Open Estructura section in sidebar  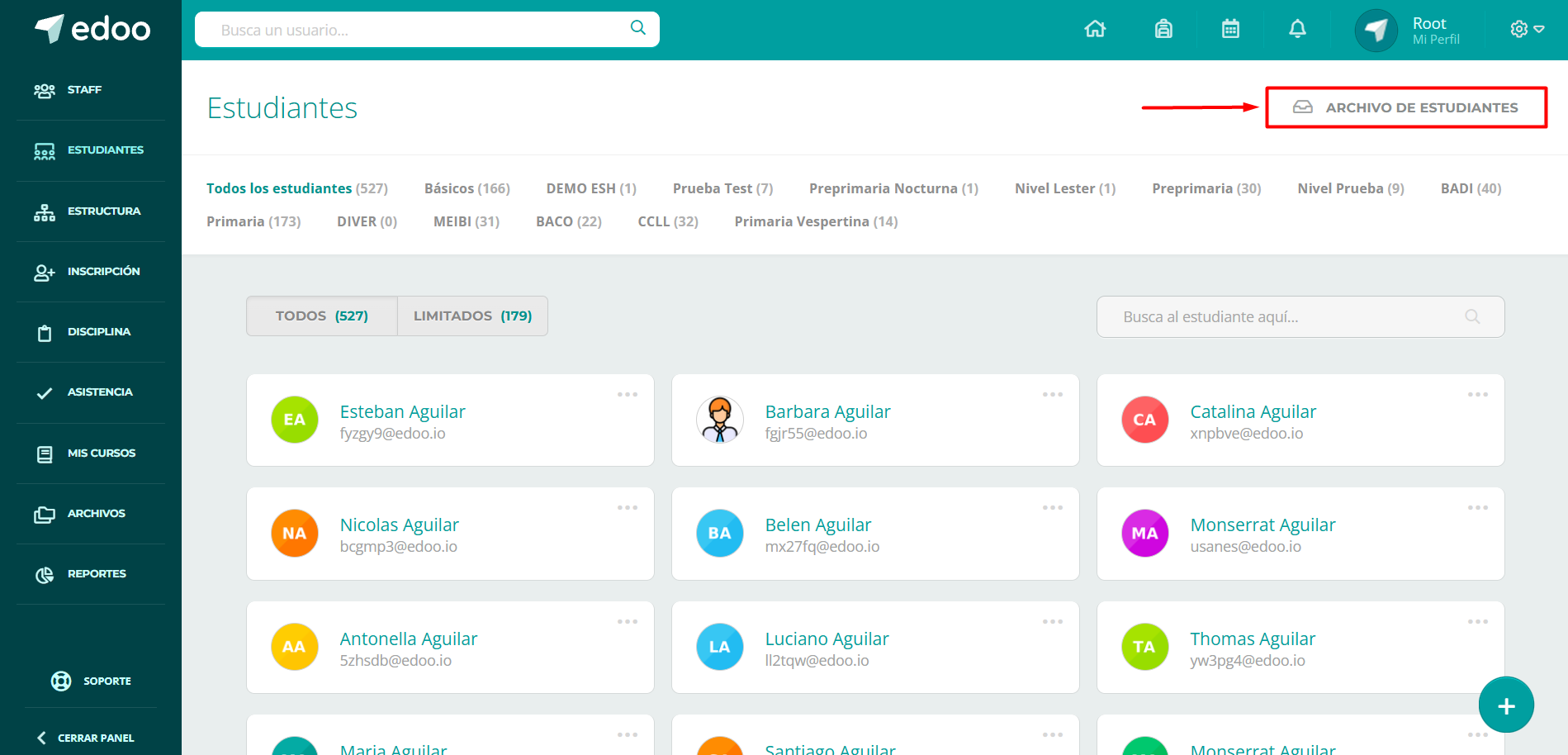(x=91, y=211)
